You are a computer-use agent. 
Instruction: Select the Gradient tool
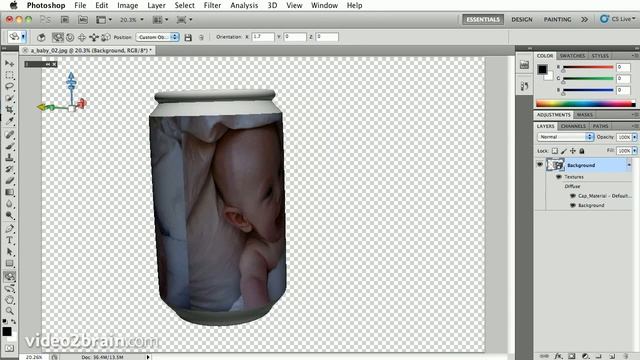9,192
